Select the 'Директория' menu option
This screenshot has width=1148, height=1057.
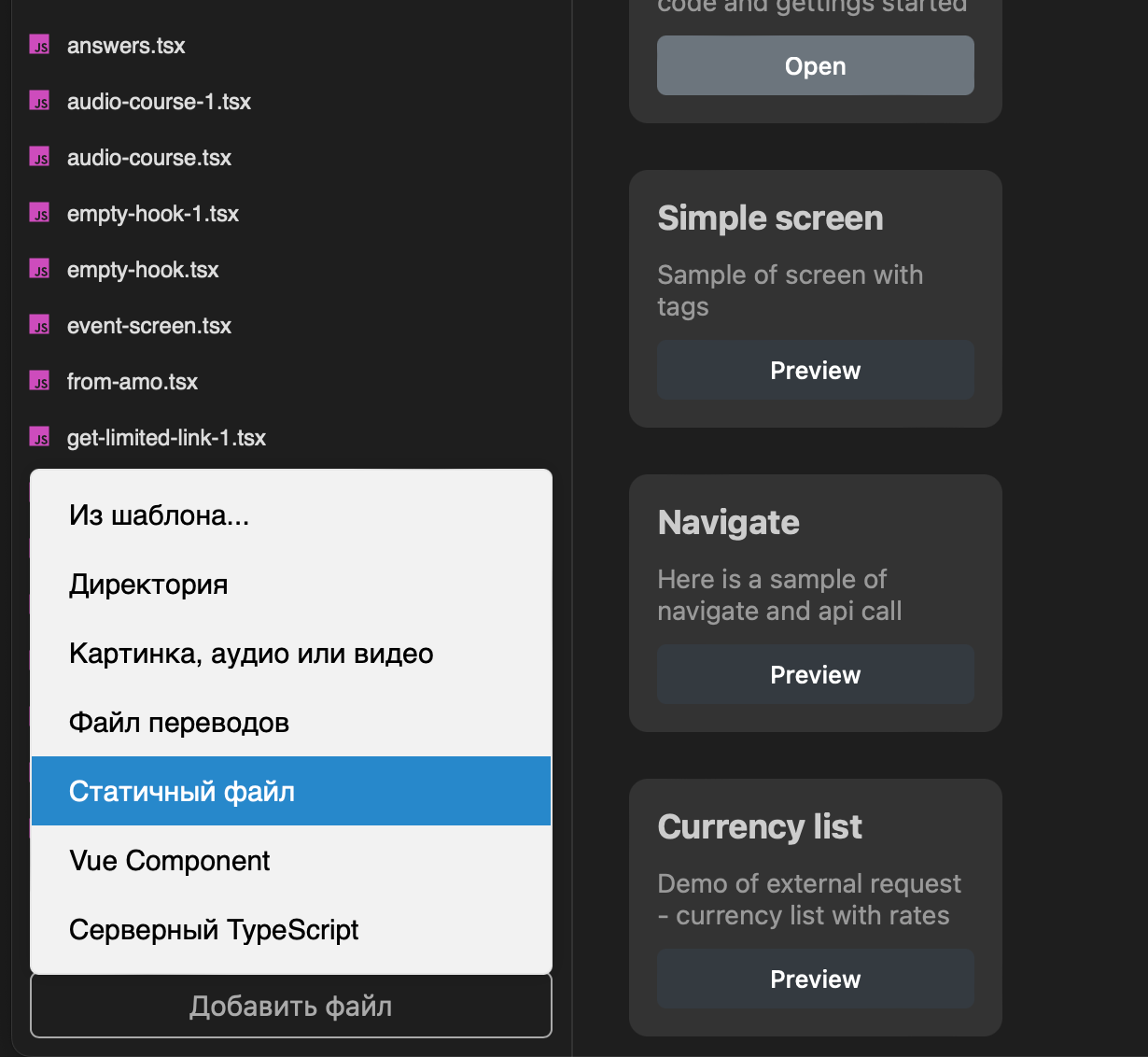coord(291,584)
